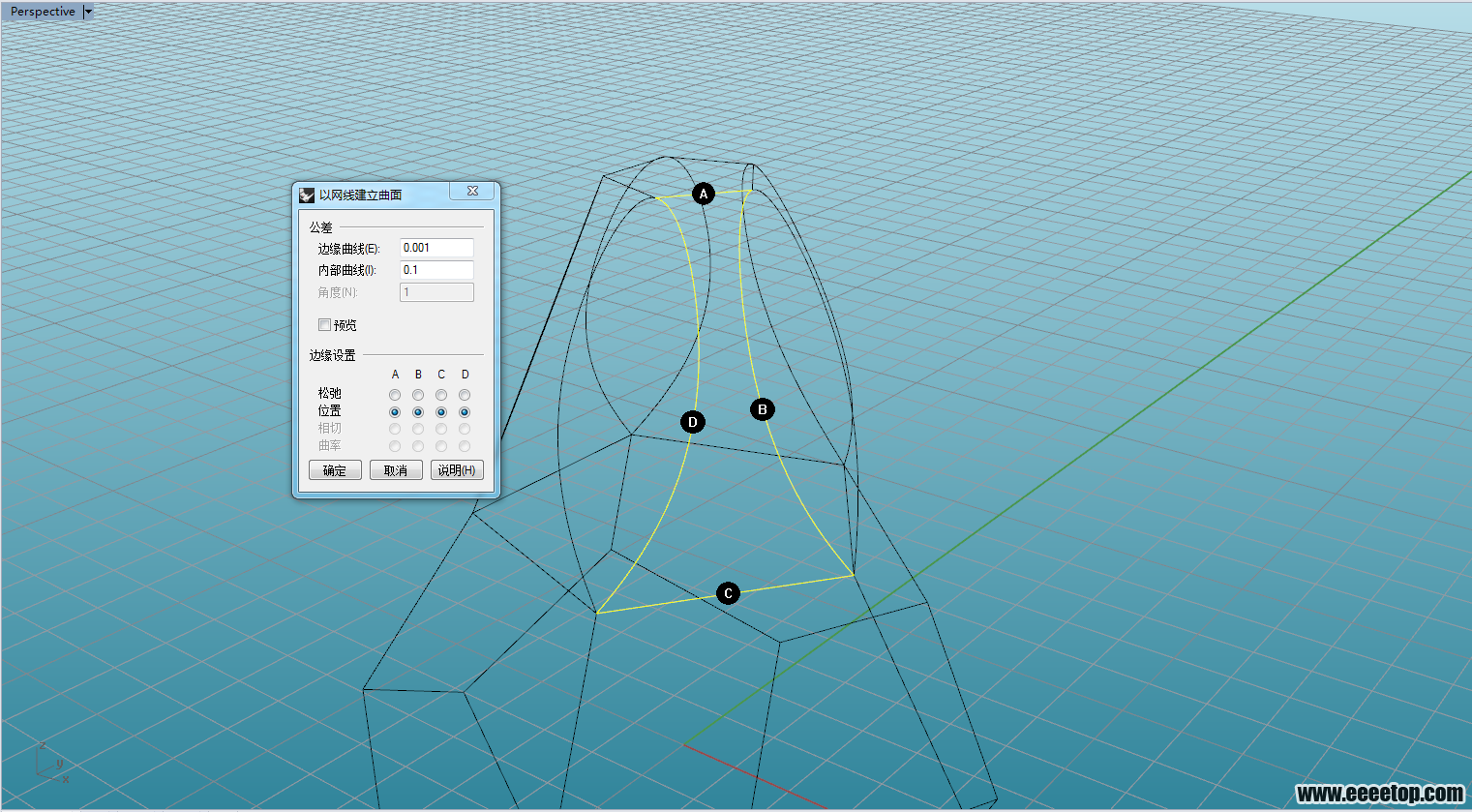The image size is (1472, 812).
Task: Select 松弛 radio for edge C
Action: [x=441, y=395]
